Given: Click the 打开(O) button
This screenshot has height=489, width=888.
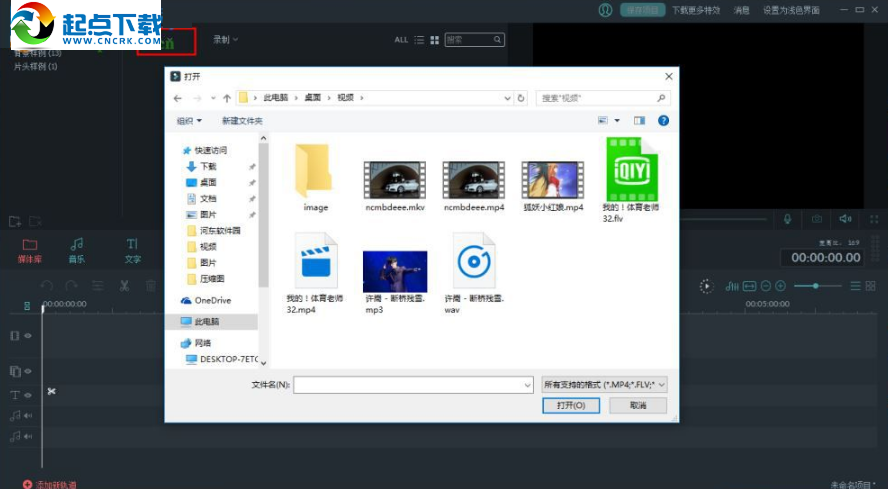Looking at the screenshot, I should (x=571, y=405).
